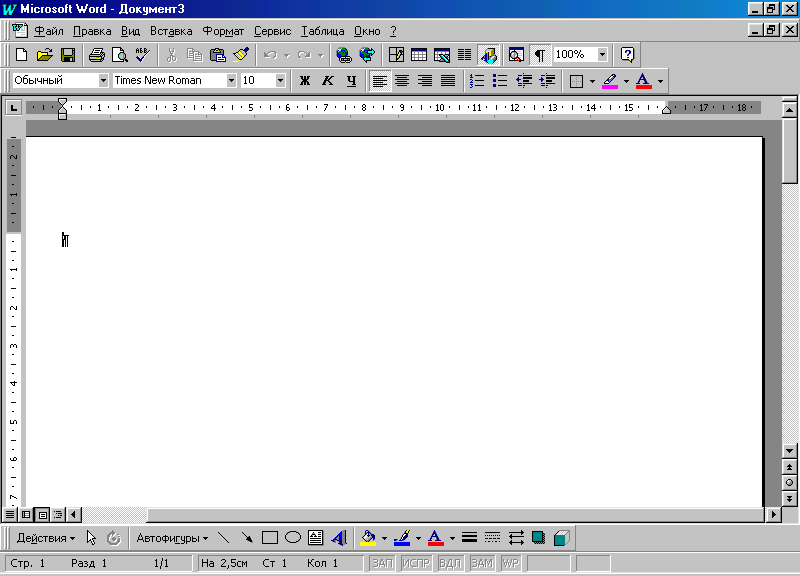Show the Web toolbar globe icon

(x=367, y=55)
